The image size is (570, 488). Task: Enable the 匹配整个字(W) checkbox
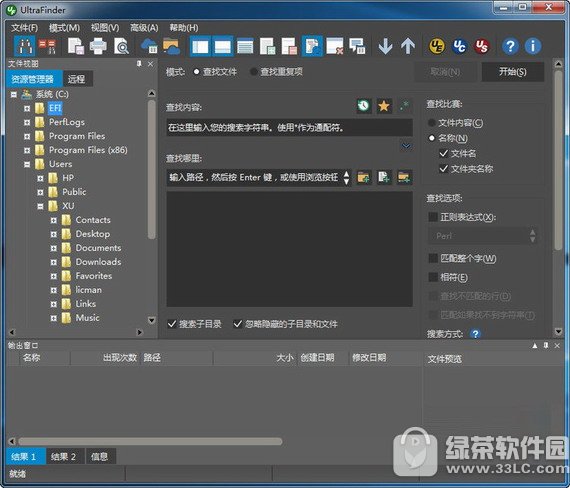pyautogui.click(x=433, y=258)
